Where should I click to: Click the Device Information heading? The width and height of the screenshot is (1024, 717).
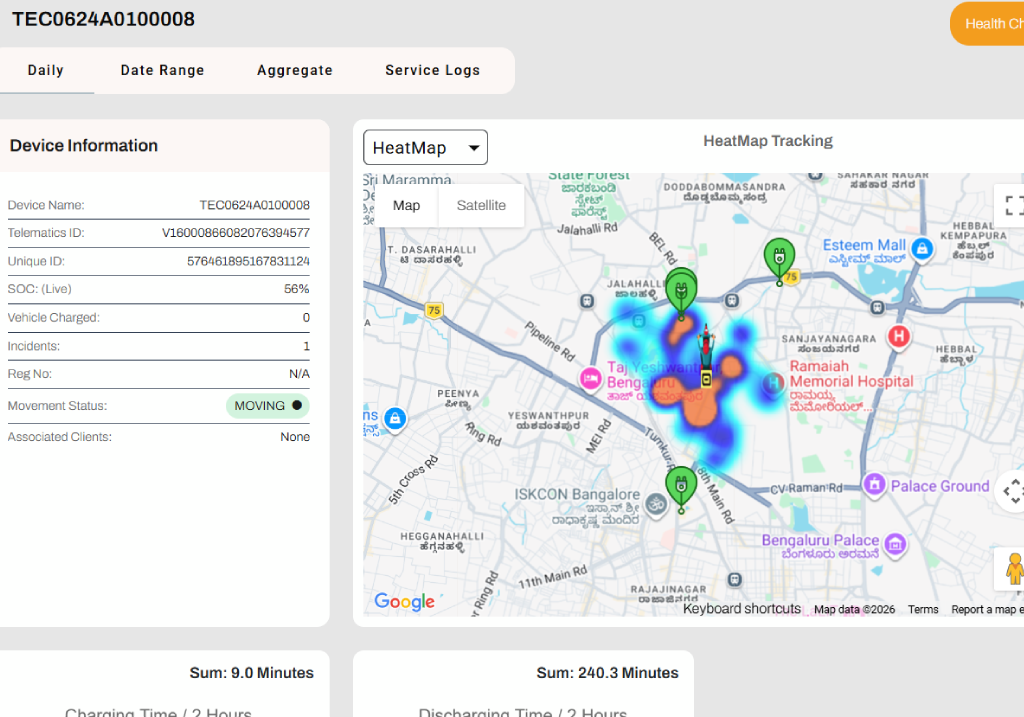84,145
